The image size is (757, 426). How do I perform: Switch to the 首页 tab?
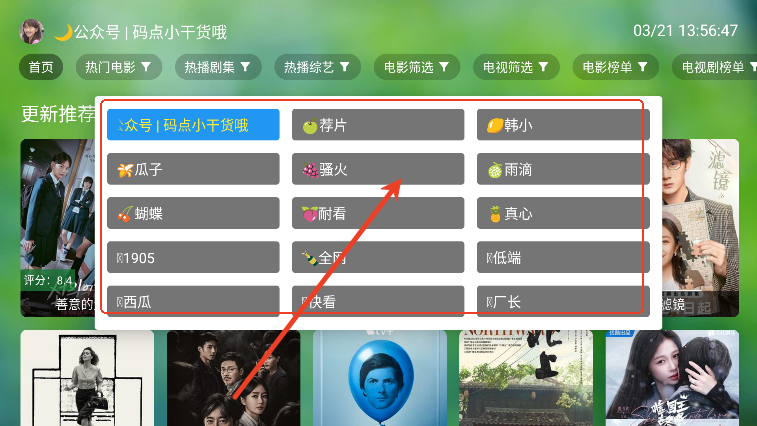tap(41, 67)
